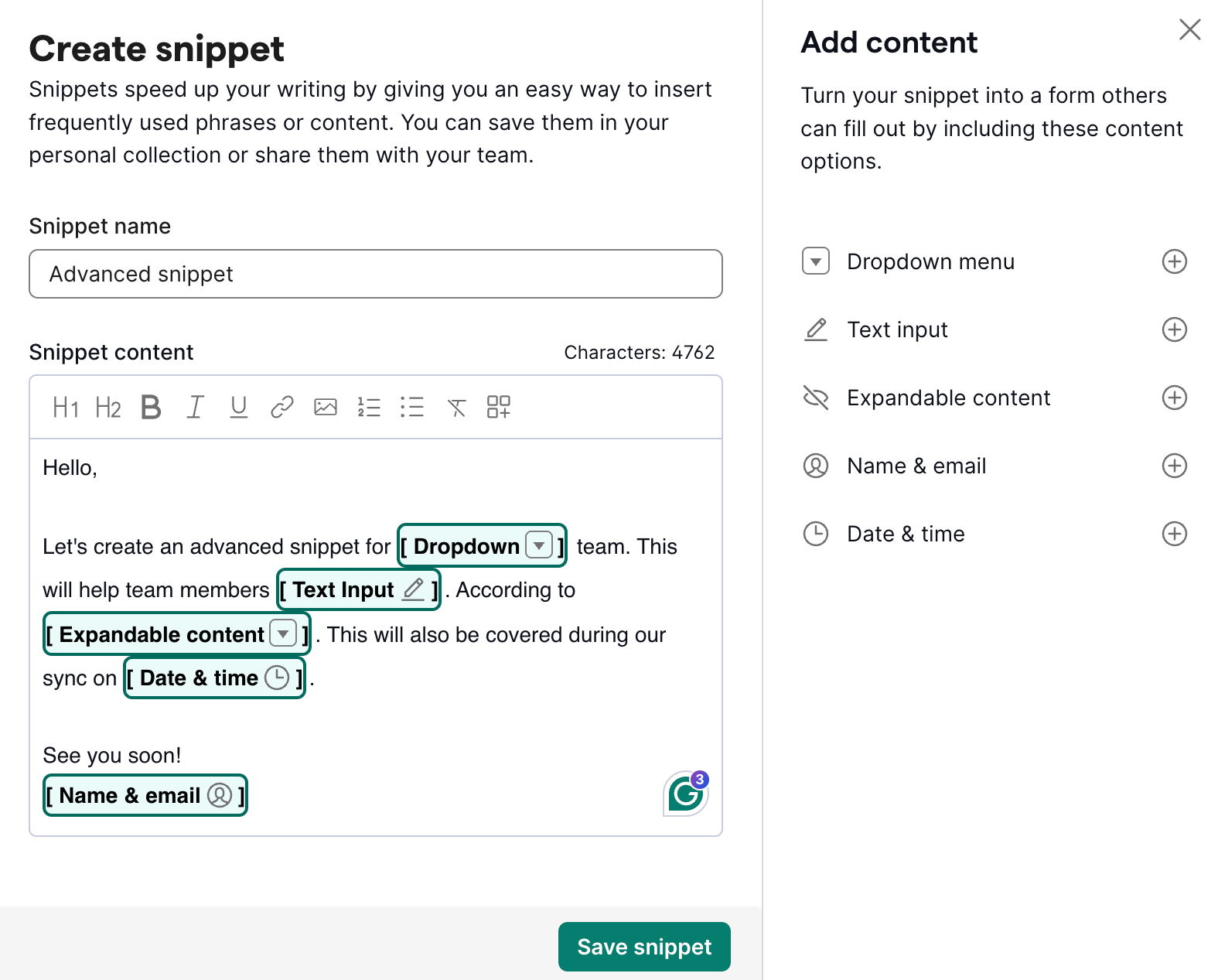The image size is (1218, 980).
Task: Toggle the numbered list formatting
Action: click(x=370, y=408)
